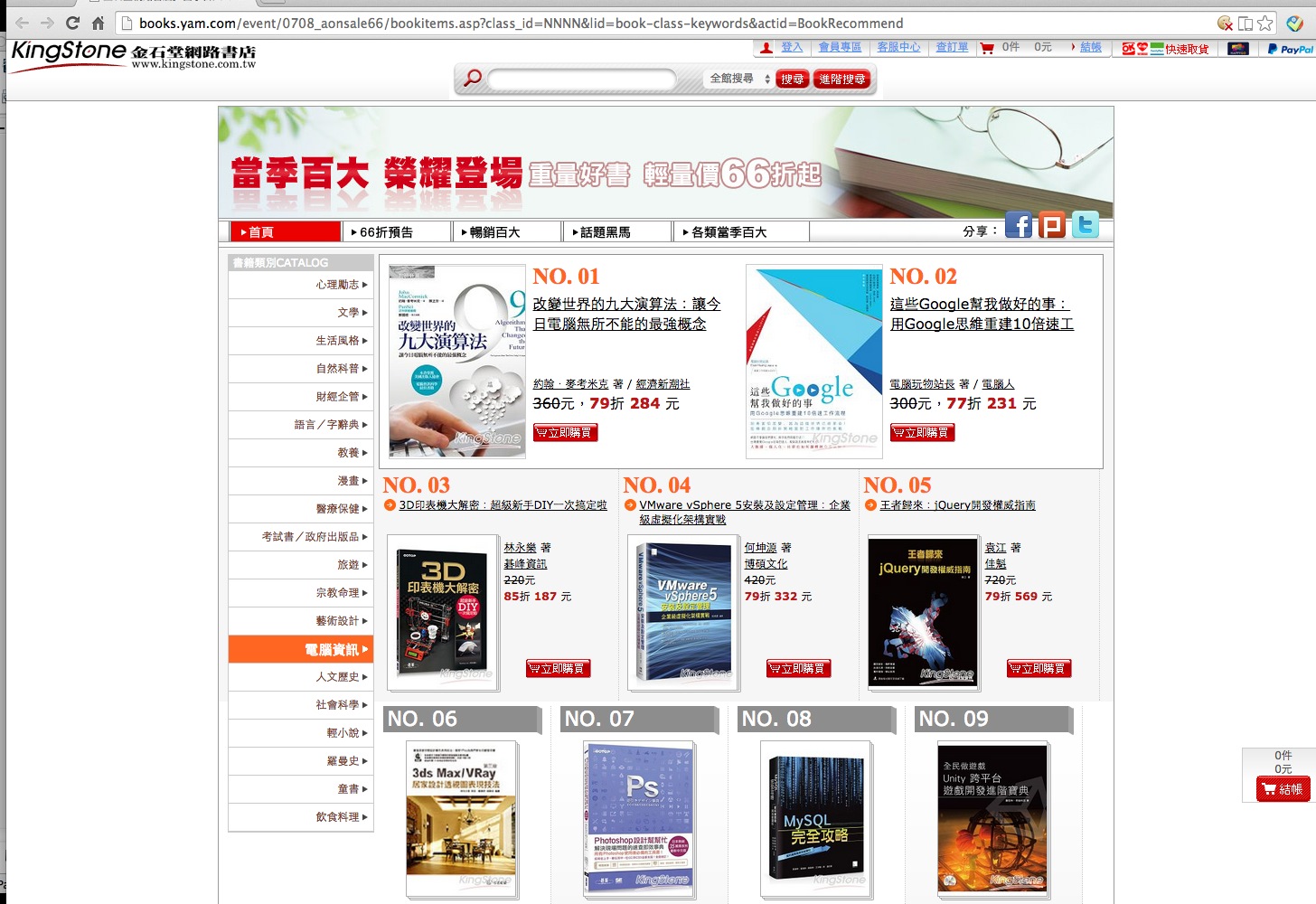Click publisher link 博碩文化
This screenshot has height=904, width=1316.
pyautogui.click(x=766, y=564)
